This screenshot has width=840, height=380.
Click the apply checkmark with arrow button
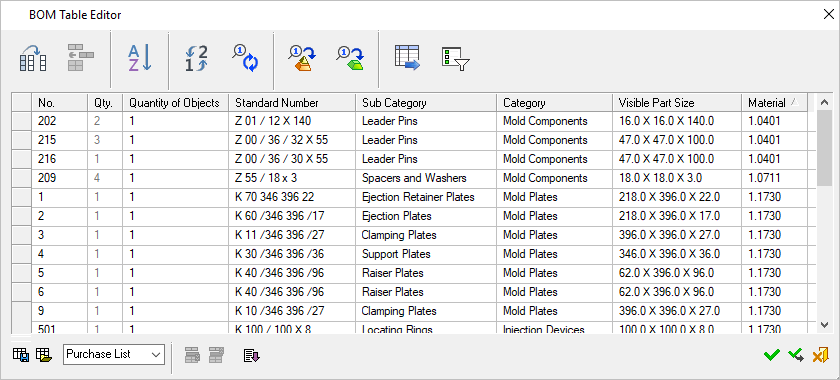[x=796, y=355]
